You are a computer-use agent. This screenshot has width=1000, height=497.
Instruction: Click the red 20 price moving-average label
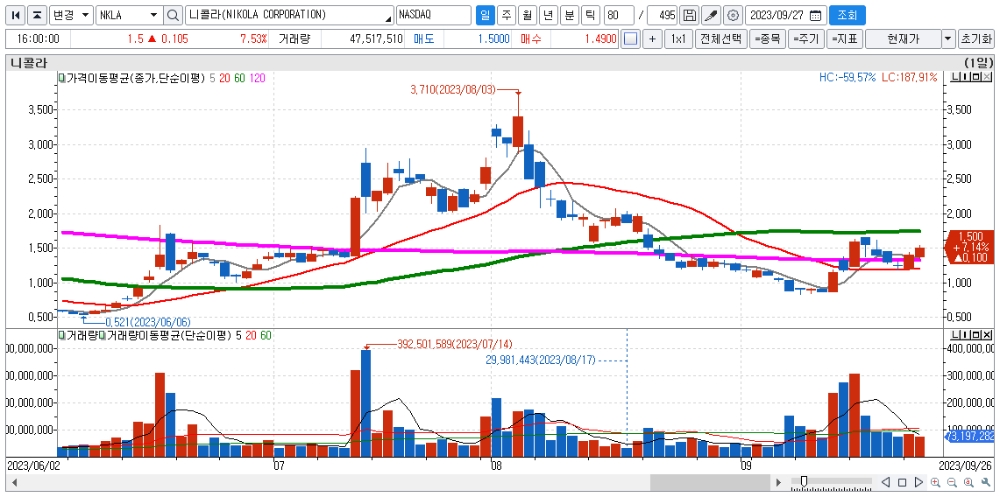(225, 78)
